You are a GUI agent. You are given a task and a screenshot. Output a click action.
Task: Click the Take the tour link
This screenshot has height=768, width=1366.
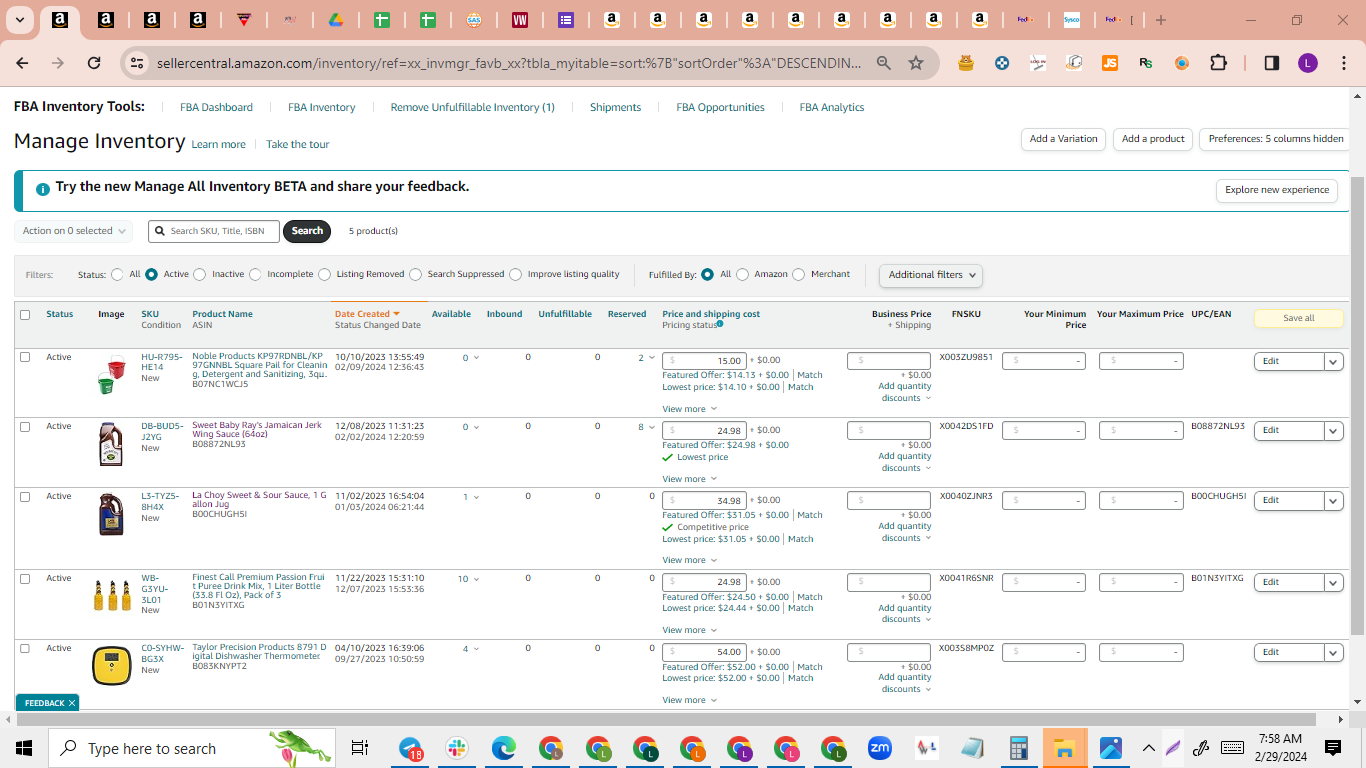(x=297, y=144)
